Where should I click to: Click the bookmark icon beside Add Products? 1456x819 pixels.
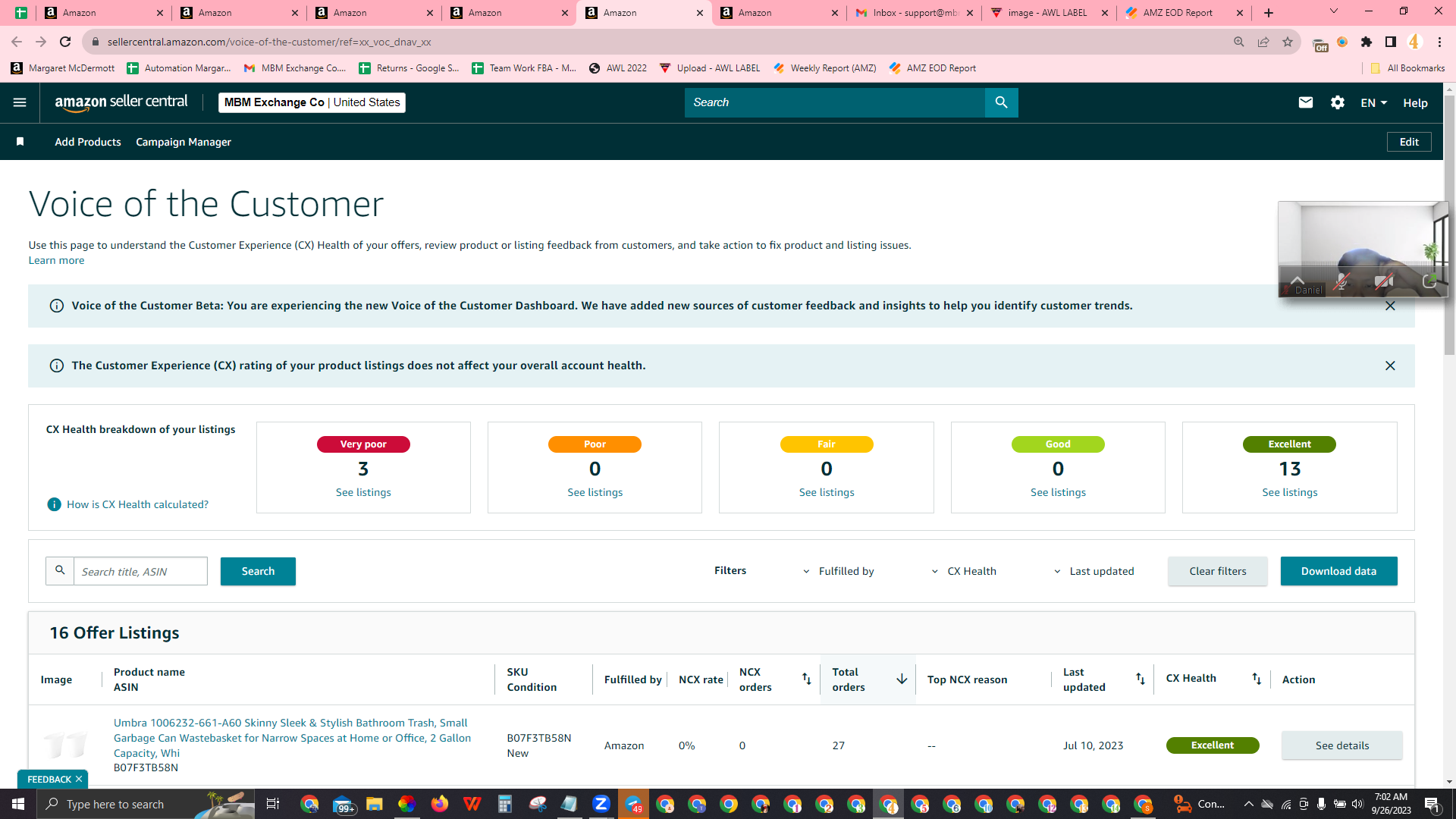[x=20, y=142]
